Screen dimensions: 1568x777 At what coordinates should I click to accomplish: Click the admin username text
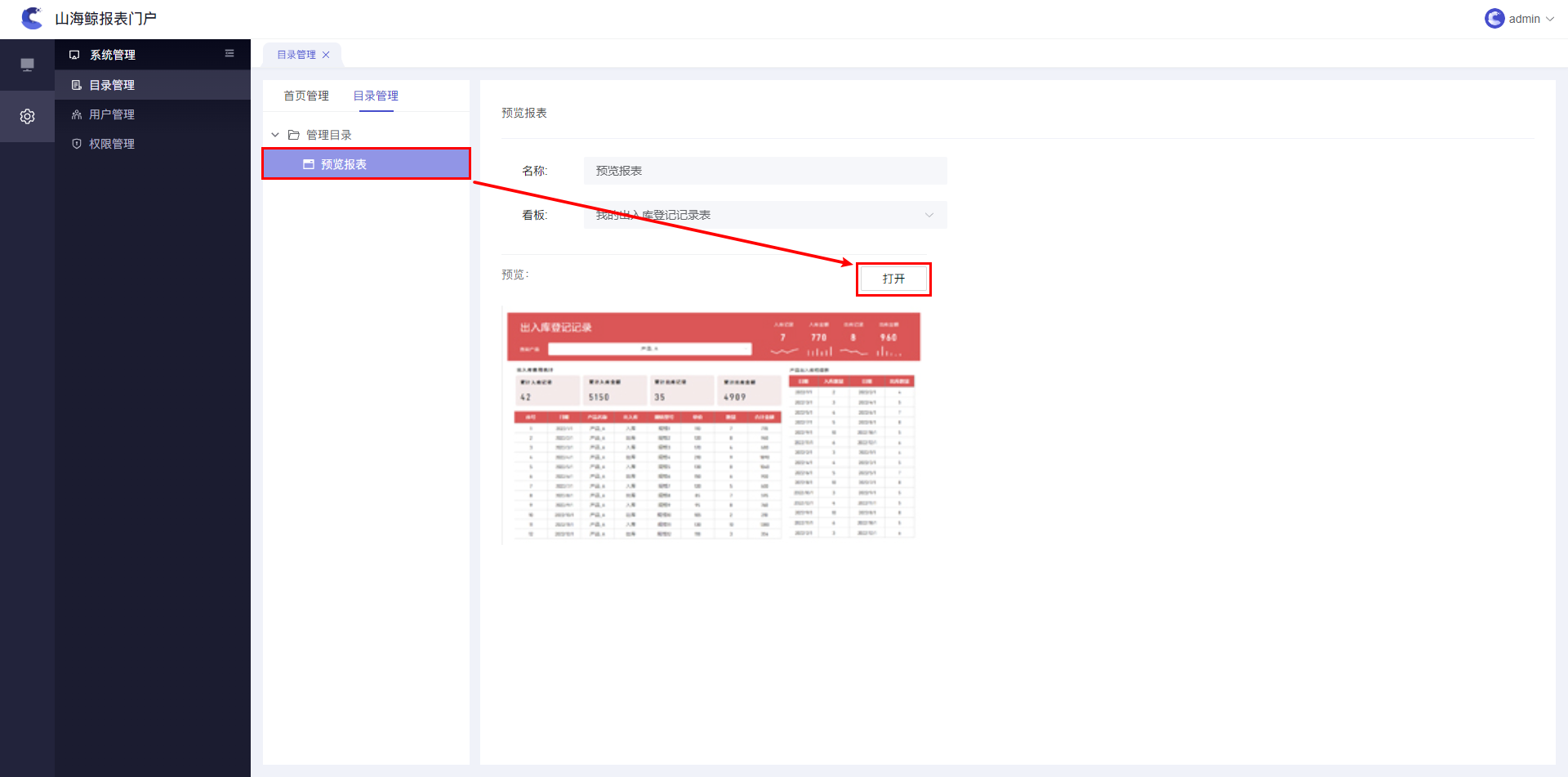click(1524, 19)
